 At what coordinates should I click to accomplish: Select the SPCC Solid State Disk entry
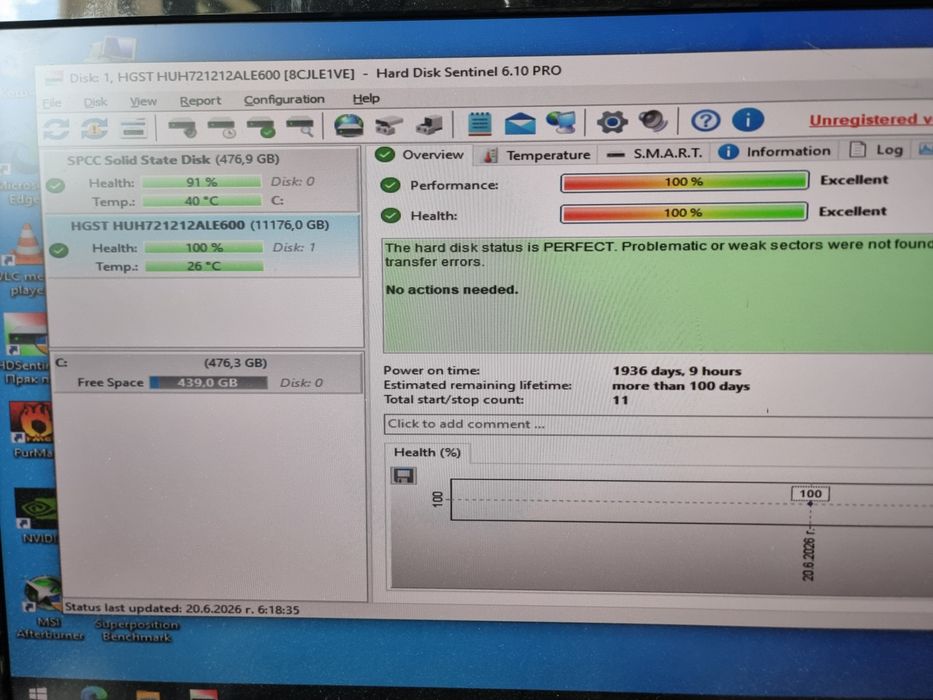(202, 180)
